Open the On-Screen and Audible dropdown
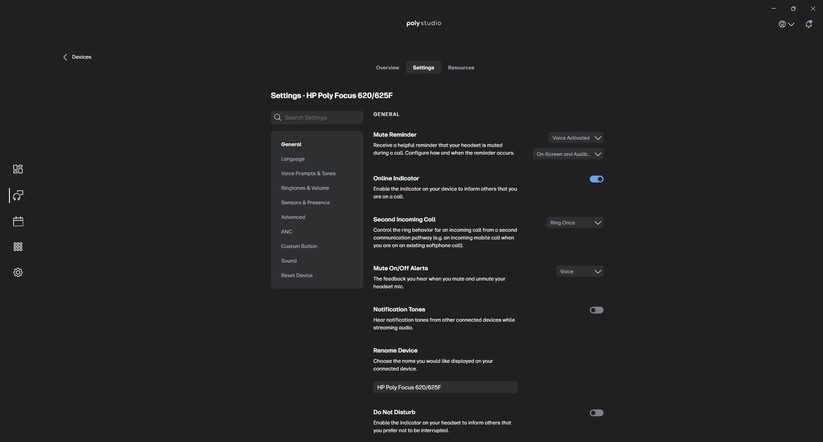This screenshot has width=823, height=442. coord(568,154)
